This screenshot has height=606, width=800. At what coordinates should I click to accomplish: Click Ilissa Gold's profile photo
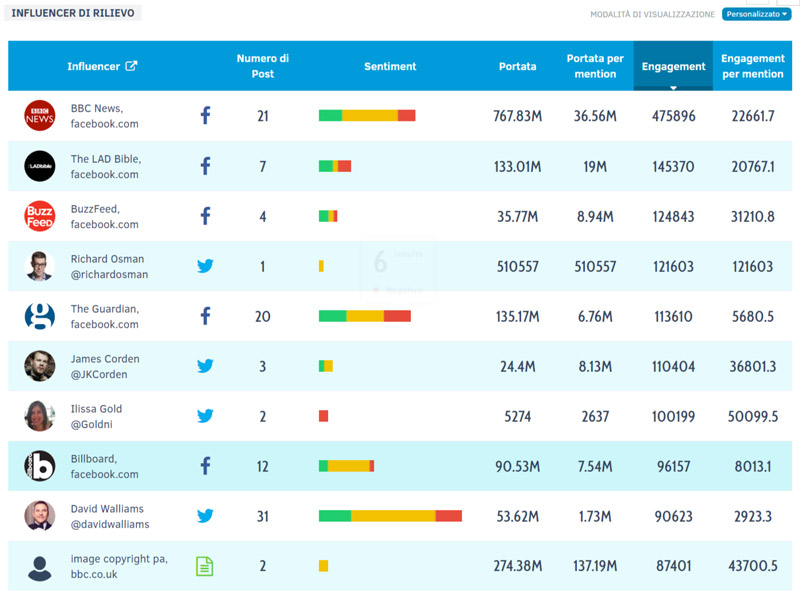pos(40,416)
